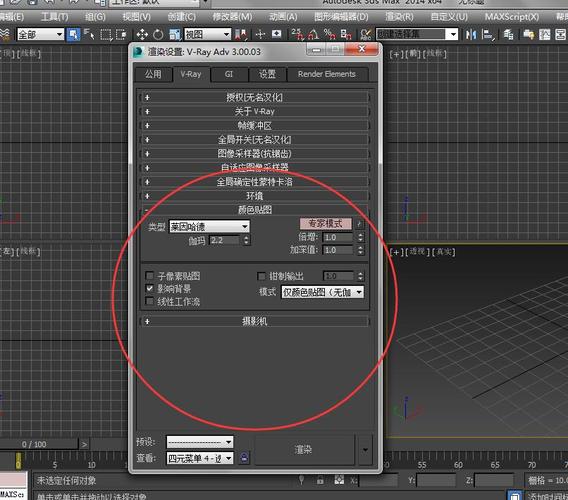Expand the 环境 rollout

coord(254,196)
